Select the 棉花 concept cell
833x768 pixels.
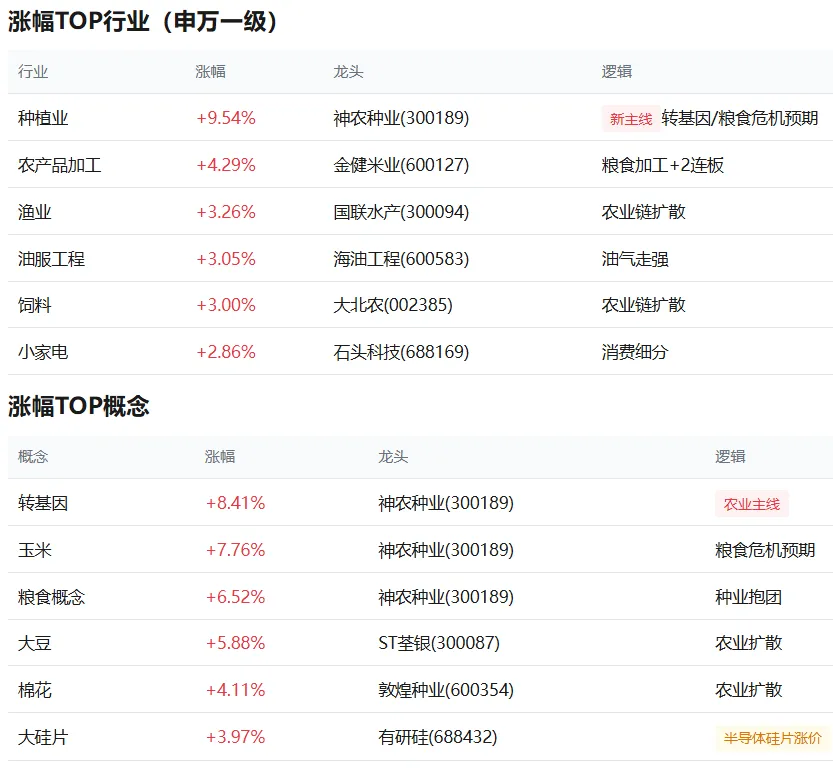tap(35, 690)
